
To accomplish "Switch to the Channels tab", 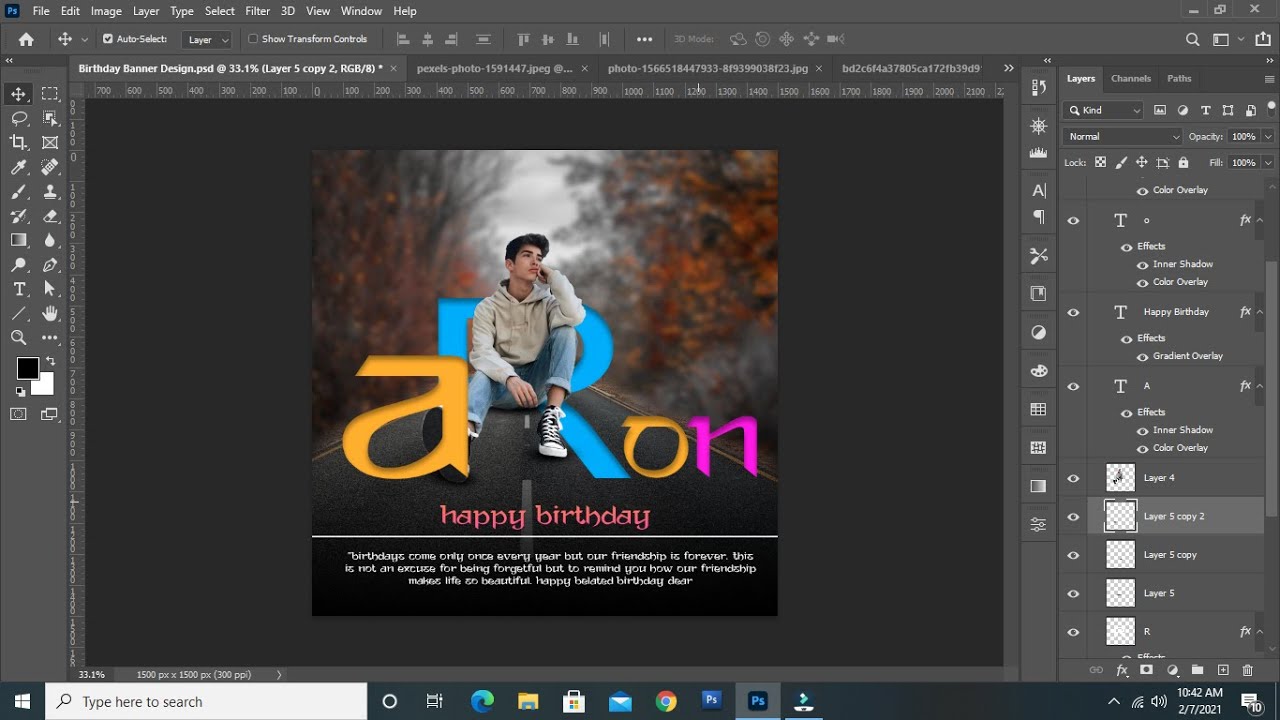I will [1131, 78].
